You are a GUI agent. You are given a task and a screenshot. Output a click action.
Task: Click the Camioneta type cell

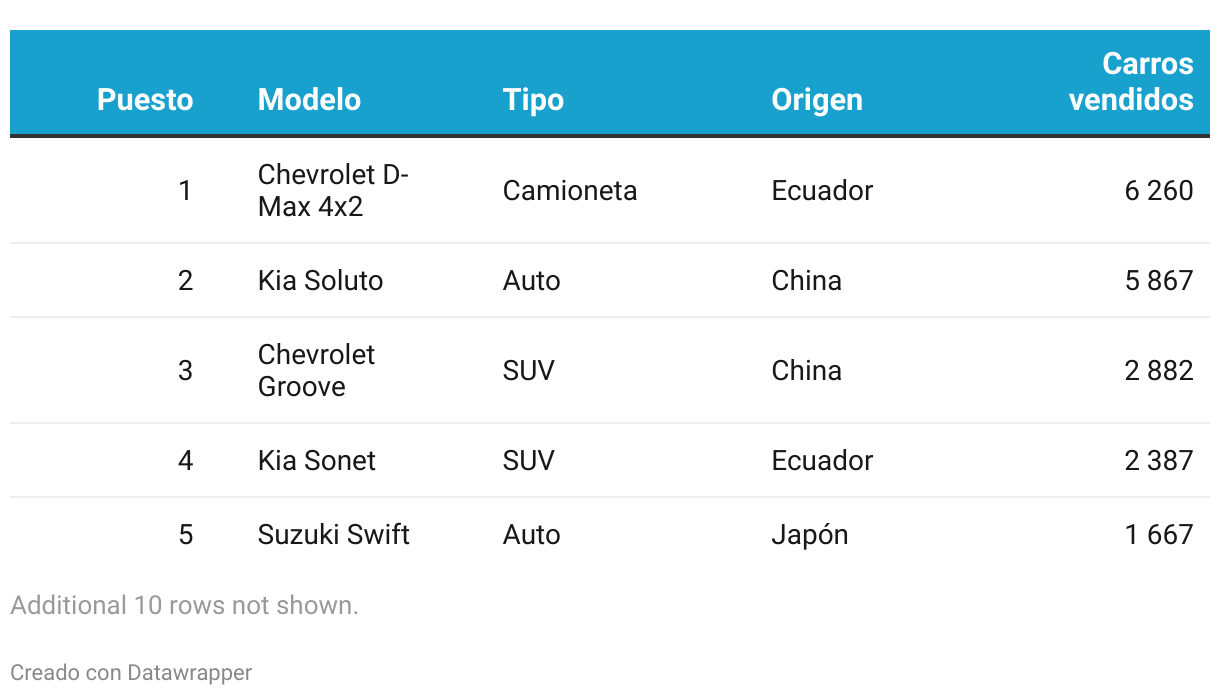(570, 190)
